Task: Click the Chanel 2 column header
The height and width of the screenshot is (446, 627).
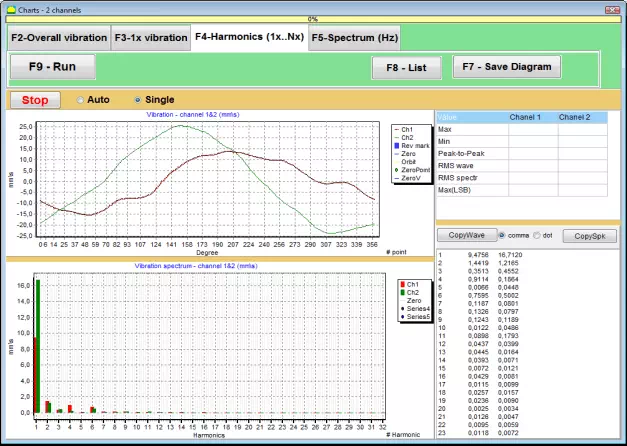Action: click(x=583, y=117)
